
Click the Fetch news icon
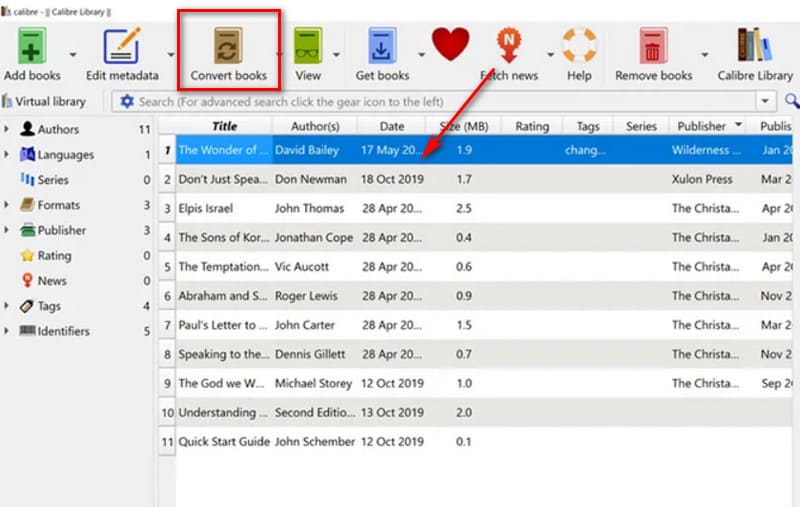coord(509,45)
